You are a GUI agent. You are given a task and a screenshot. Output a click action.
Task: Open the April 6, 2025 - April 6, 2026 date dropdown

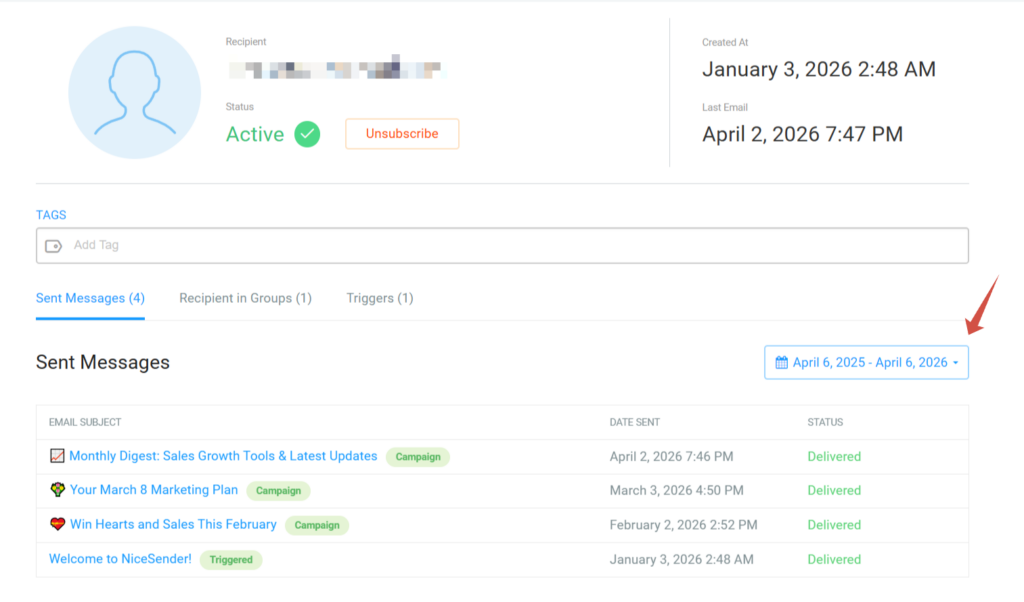tap(866, 362)
